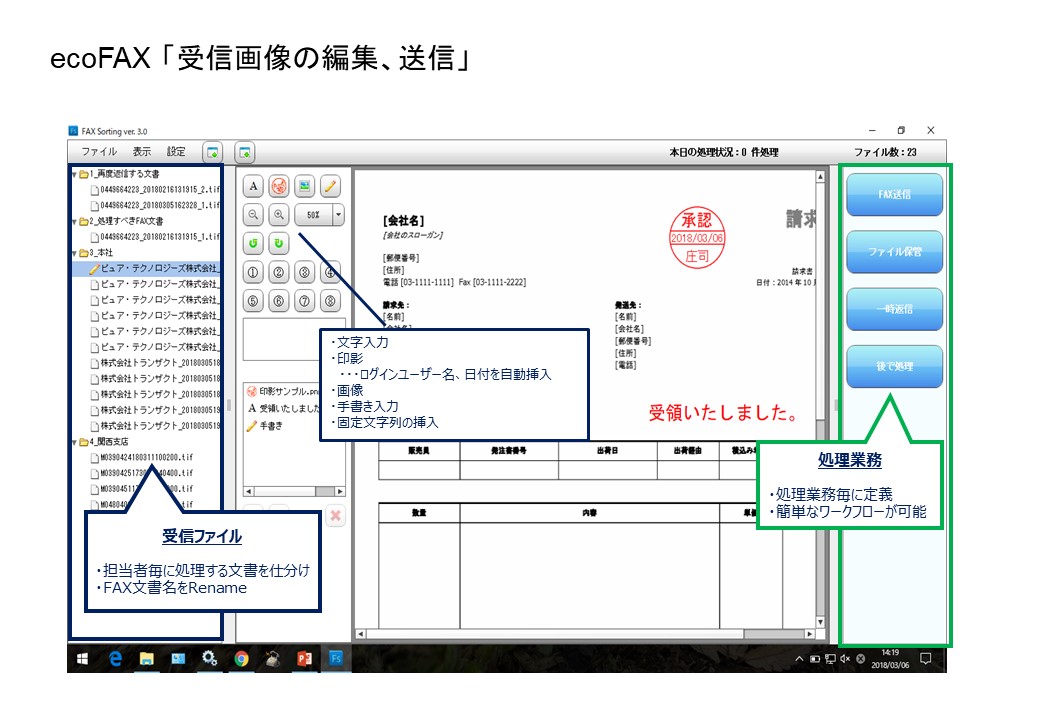The image size is (1040, 720).
Task: Select the 印影サンプル.png list item
Action: tap(284, 392)
